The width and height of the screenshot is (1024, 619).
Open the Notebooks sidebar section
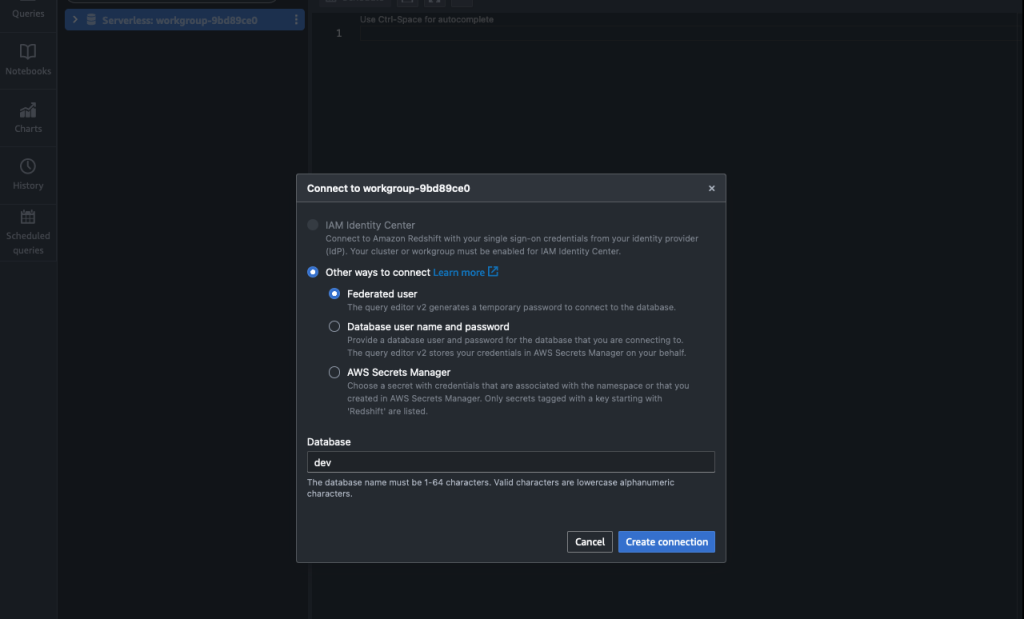point(28,60)
